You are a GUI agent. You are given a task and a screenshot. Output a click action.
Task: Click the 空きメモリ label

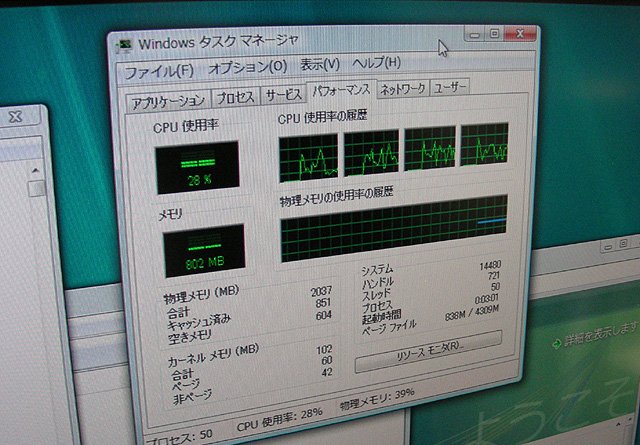(190, 337)
